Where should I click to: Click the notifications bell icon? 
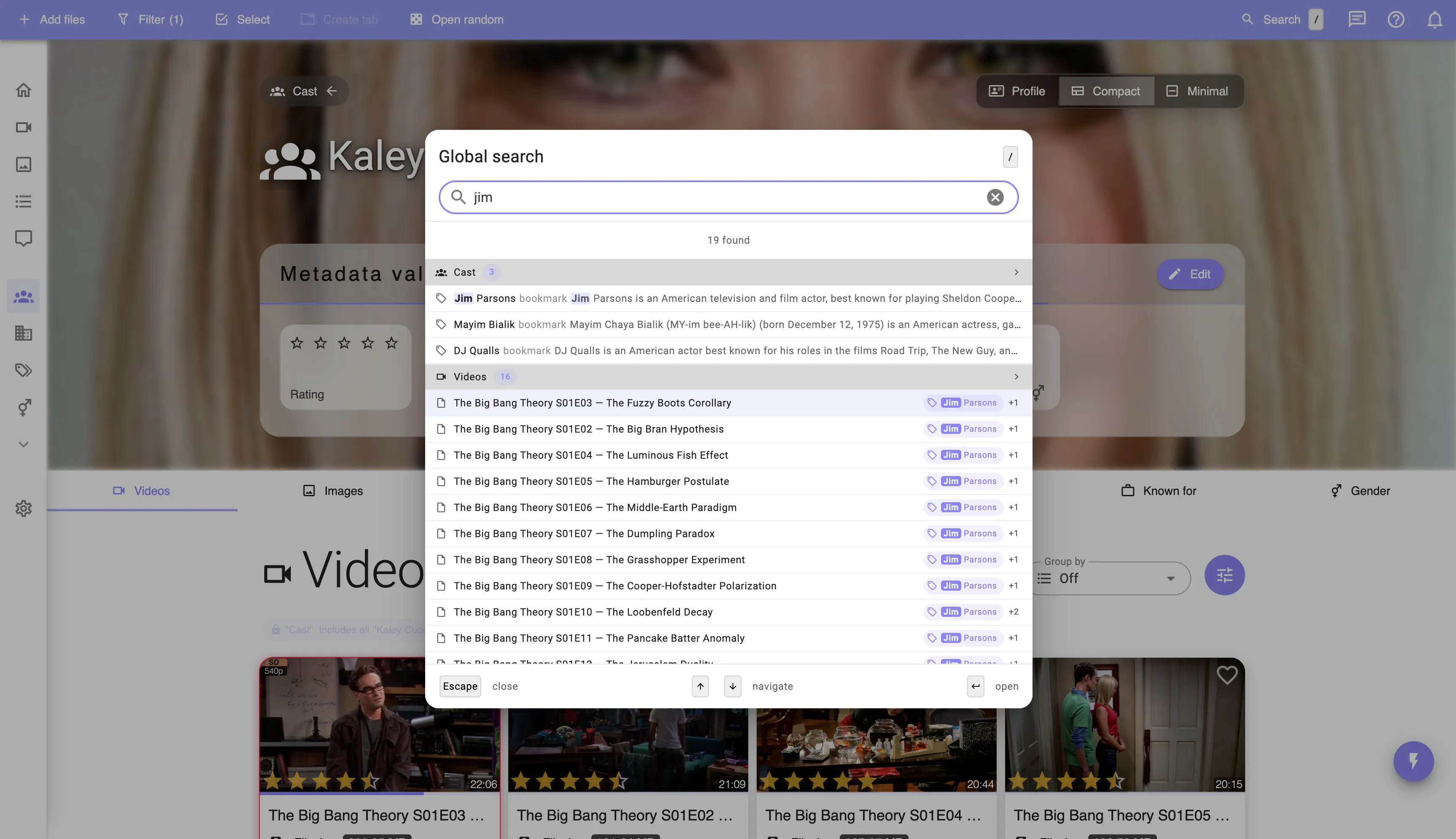1434,19
